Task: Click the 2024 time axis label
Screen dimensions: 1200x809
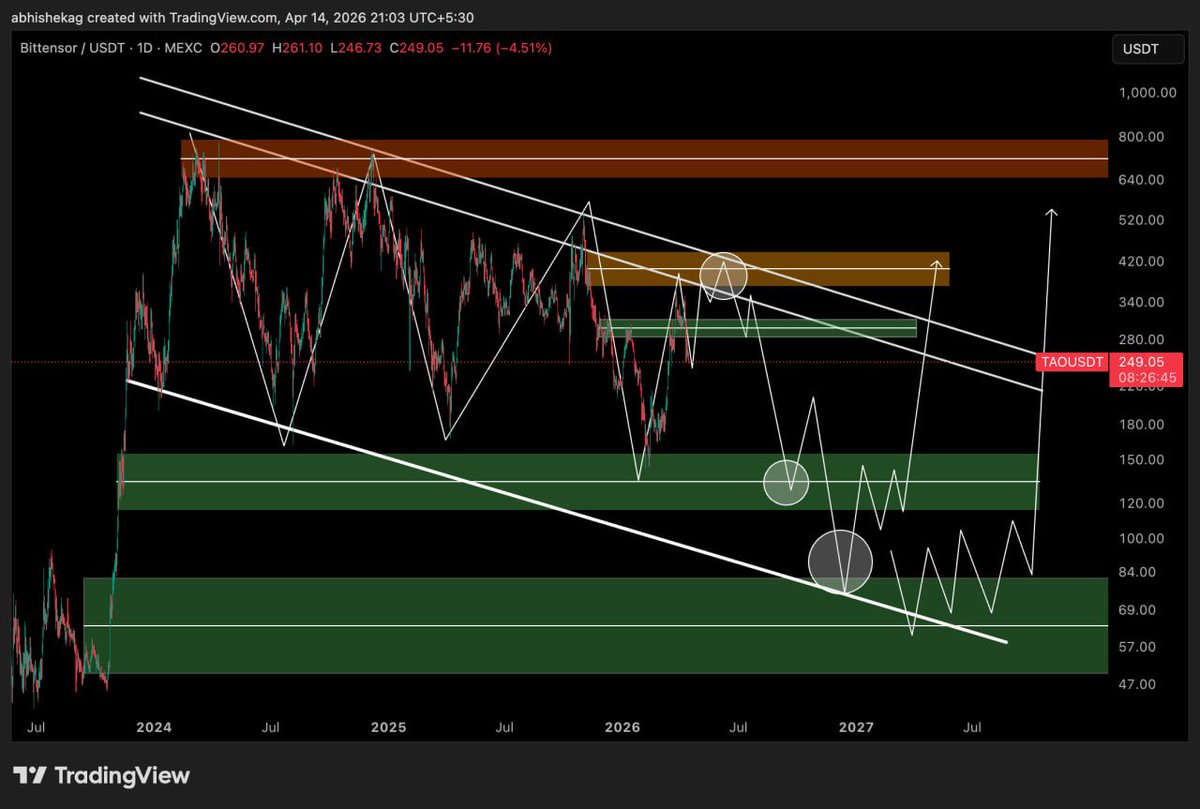Action: tap(155, 728)
